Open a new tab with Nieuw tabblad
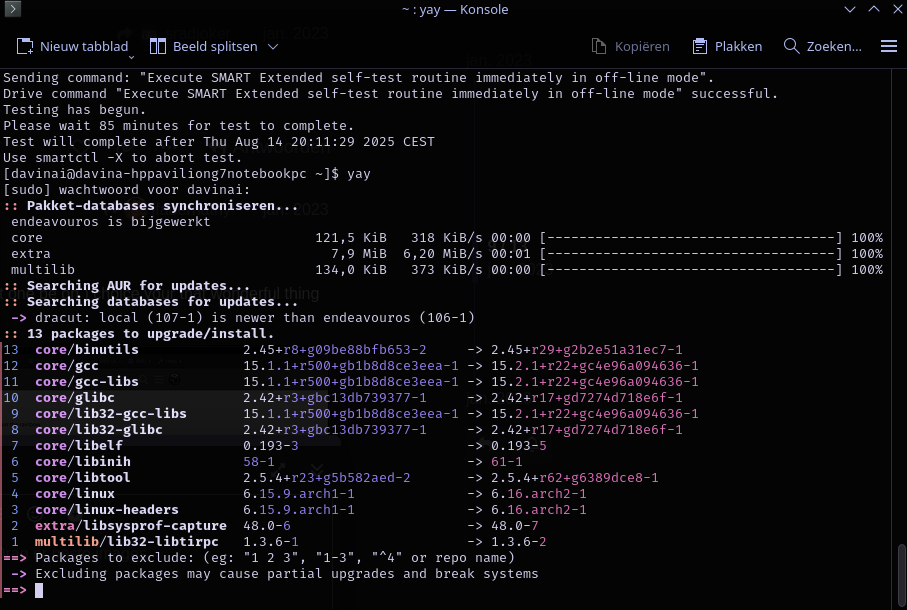This screenshot has width=907, height=610. (x=72, y=46)
